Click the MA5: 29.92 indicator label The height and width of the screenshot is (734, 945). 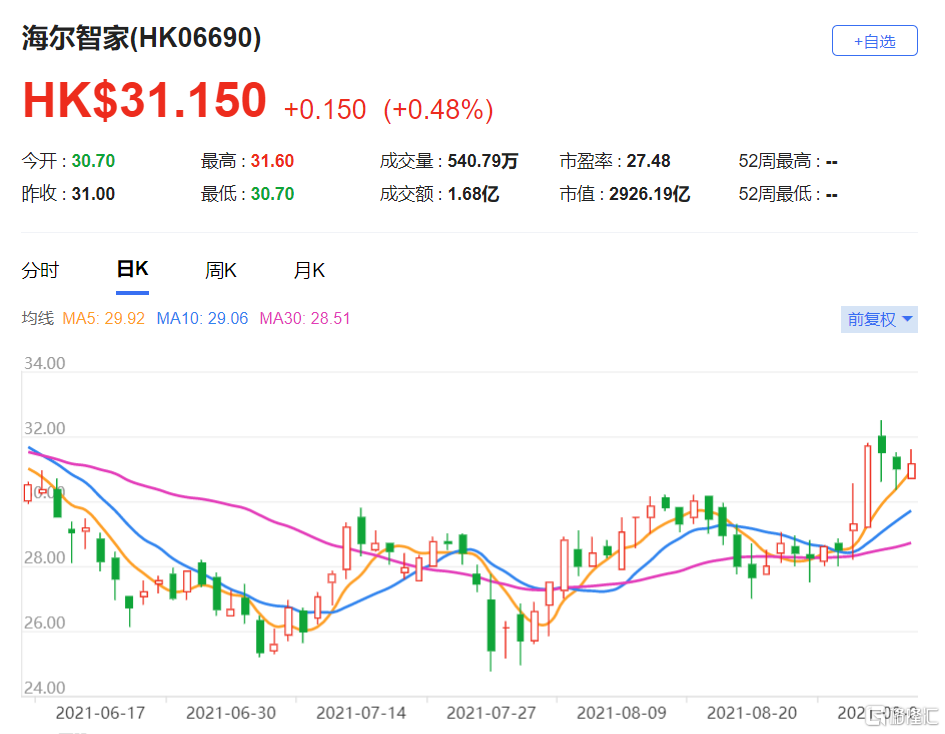[104, 318]
